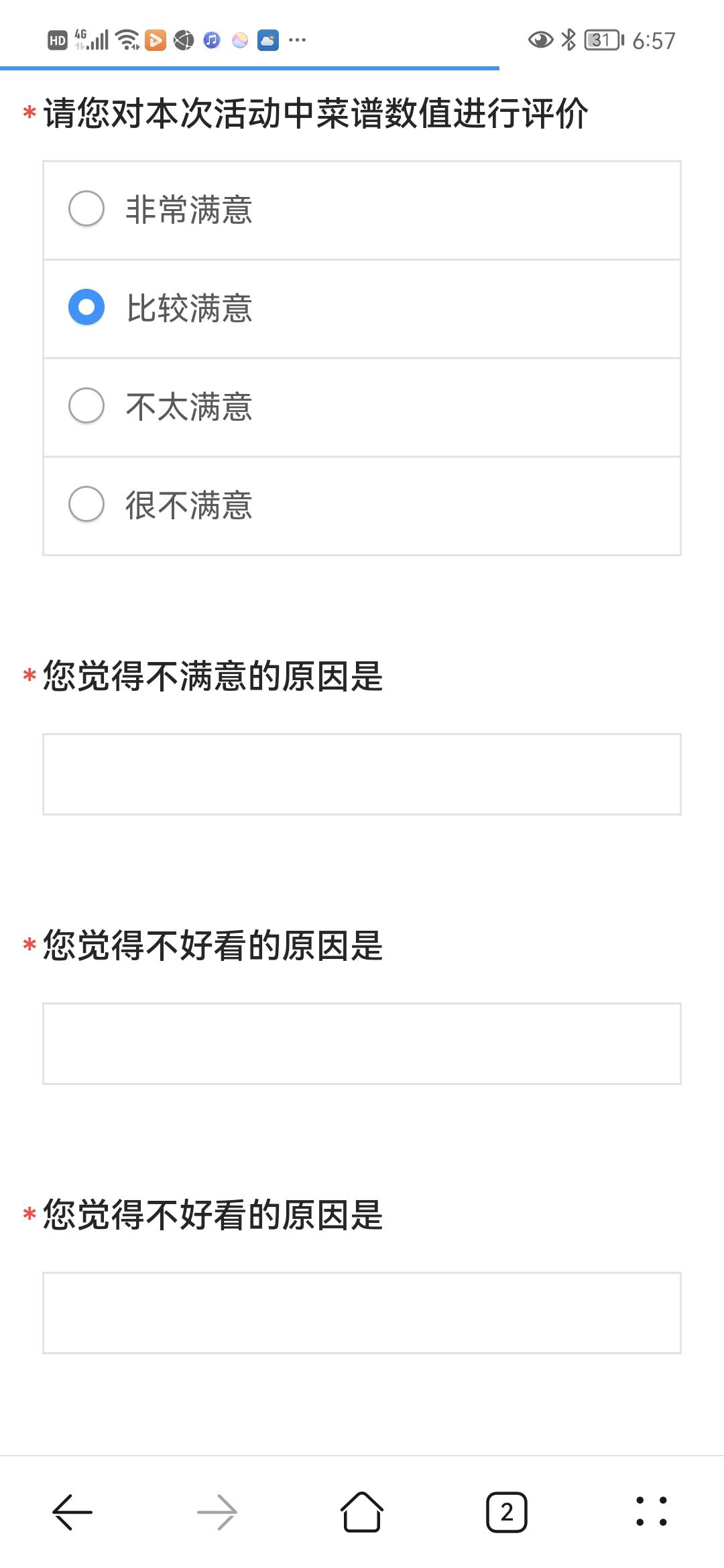This screenshot has height=1568, width=724.
Task: Click the first 您觉得不好看的原因是 text box
Action: click(x=362, y=1043)
